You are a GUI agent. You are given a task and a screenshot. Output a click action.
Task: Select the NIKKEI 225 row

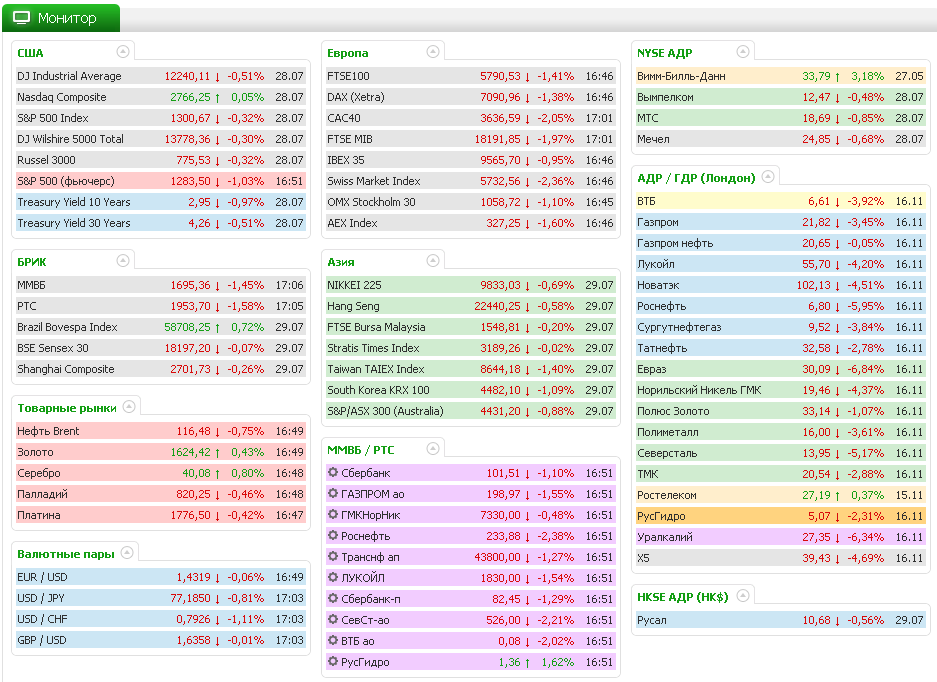(x=471, y=285)
